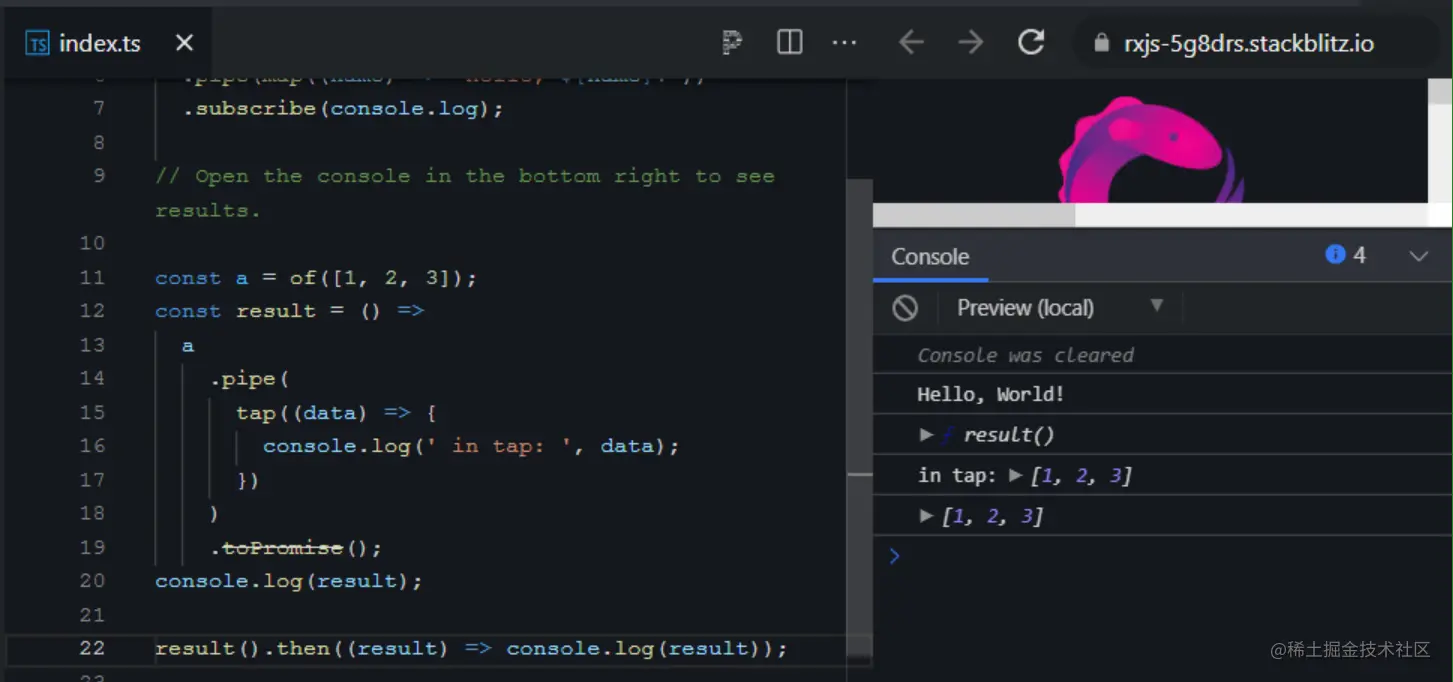Click the blue info messages icon
The width and height of the screenshot is (1453, 682).
[1335, 255]
